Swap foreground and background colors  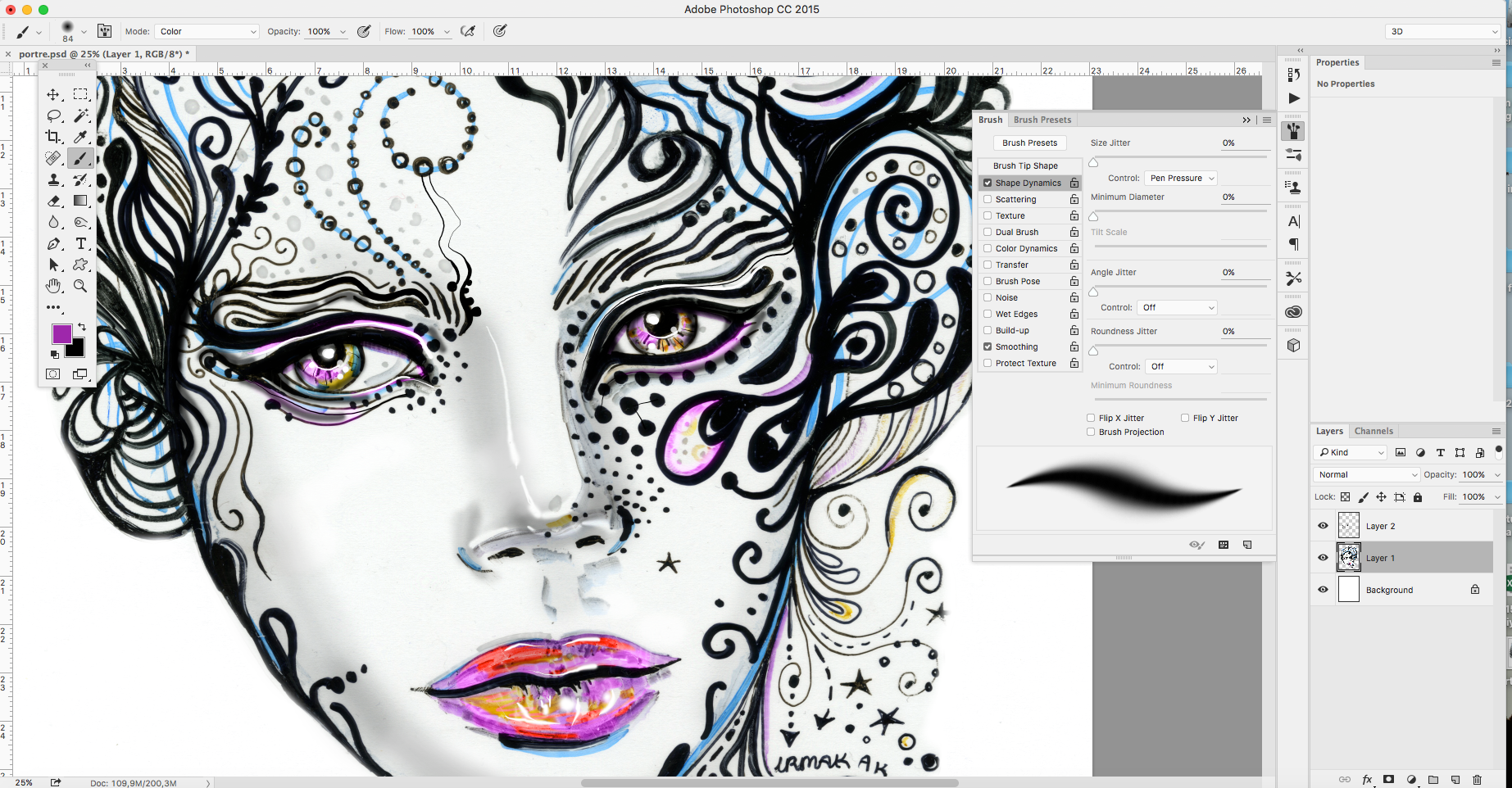[81, 327]
